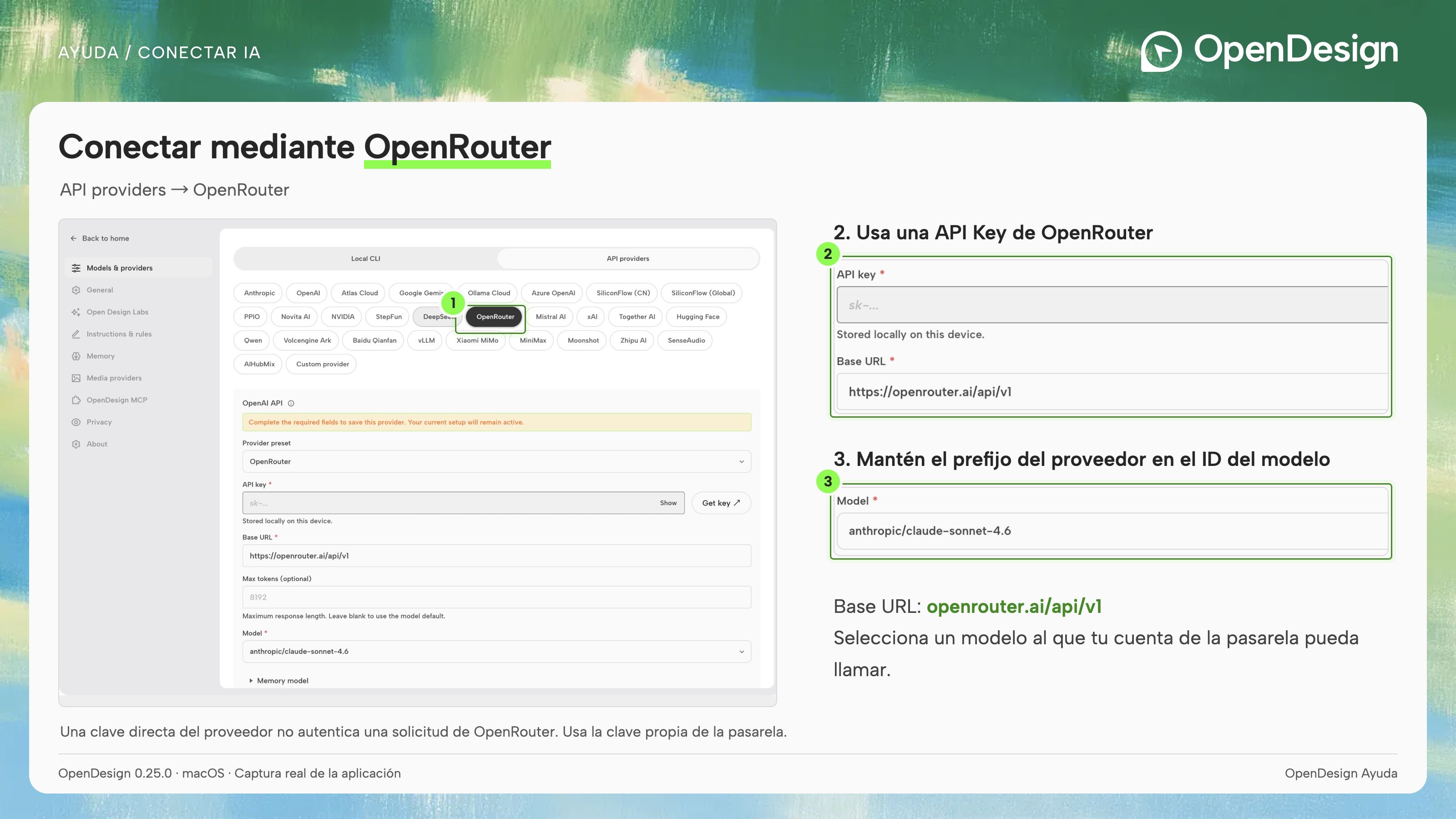The width and height of the screenshot is (1456, 819).
Task: Click the Media providers image icon
Action: 76,378
